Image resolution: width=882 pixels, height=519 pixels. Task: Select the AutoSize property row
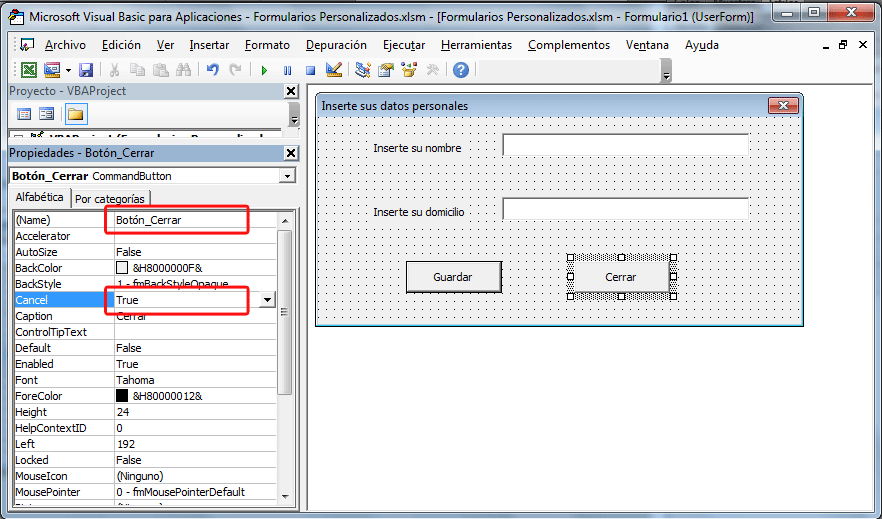click(145, 252)
